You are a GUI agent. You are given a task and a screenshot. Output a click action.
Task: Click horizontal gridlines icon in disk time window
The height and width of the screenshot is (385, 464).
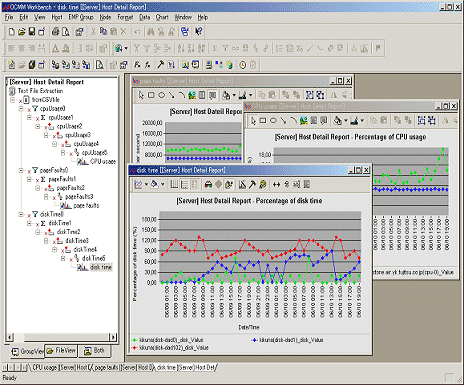tap(184, 184)
